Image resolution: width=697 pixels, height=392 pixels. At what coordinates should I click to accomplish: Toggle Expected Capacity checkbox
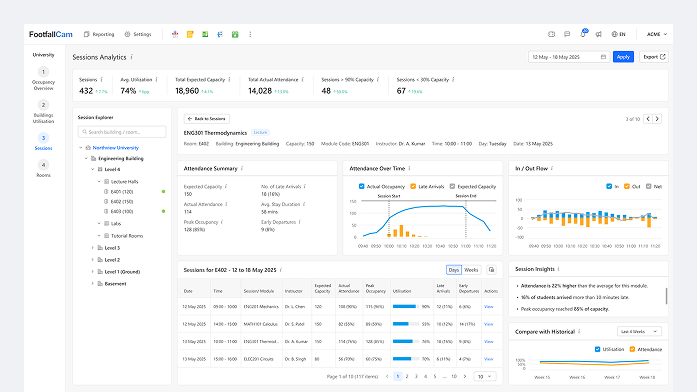point(452,186)
